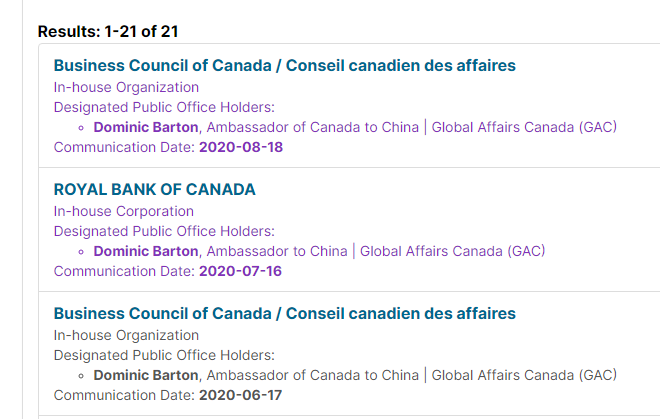The width and height of the screenshot is (660, 419).
Task: Click "Designated Public Office Holders:" in the first result
Action: 164,107
